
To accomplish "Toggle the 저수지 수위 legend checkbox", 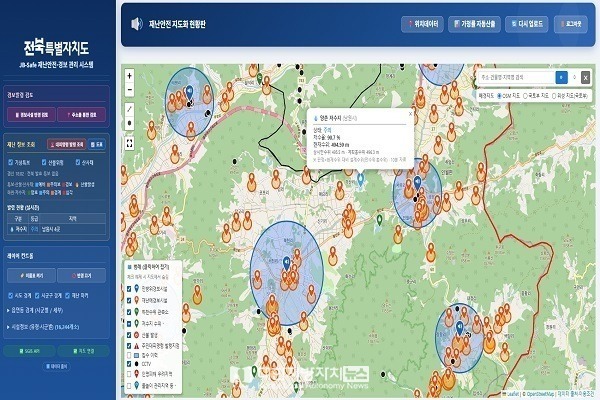I will tap(129, 323).
